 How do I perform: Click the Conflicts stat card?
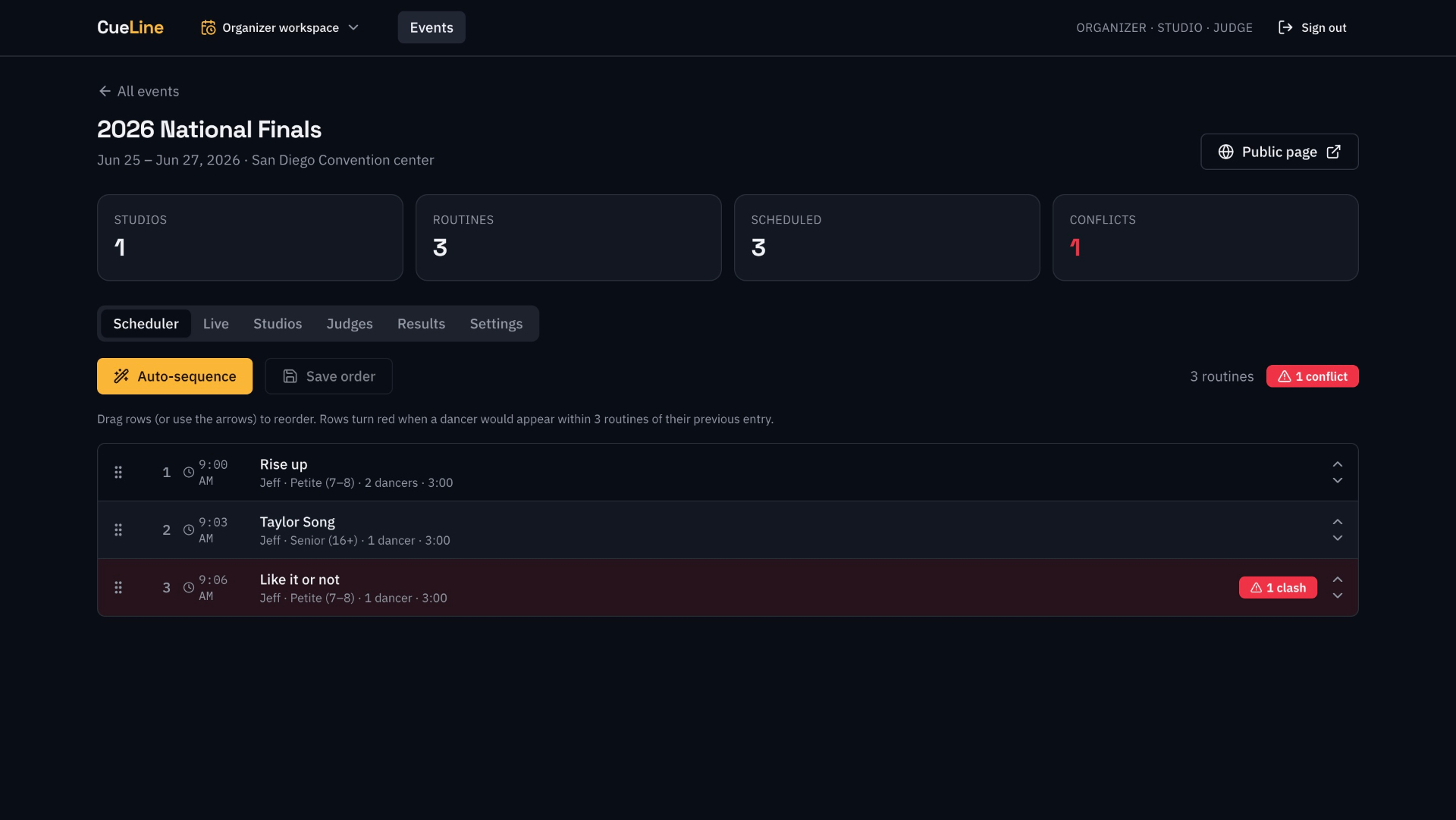(x=1206, y=237)
